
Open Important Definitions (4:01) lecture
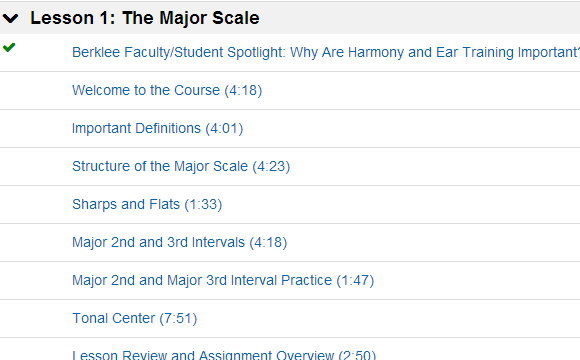[157, 128]
